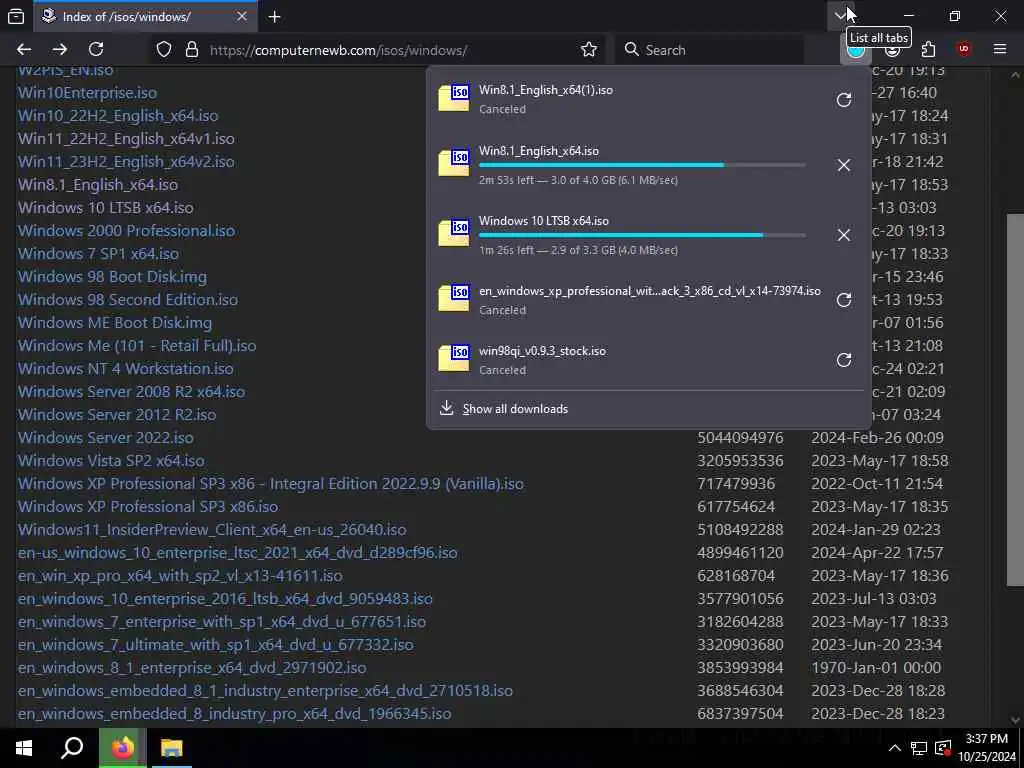The image size is (1024, 768).
Task: Download en_windows_7_ultimate_with_sp1_x64_dvd_u_677332.iso
Action: (216, 645)
